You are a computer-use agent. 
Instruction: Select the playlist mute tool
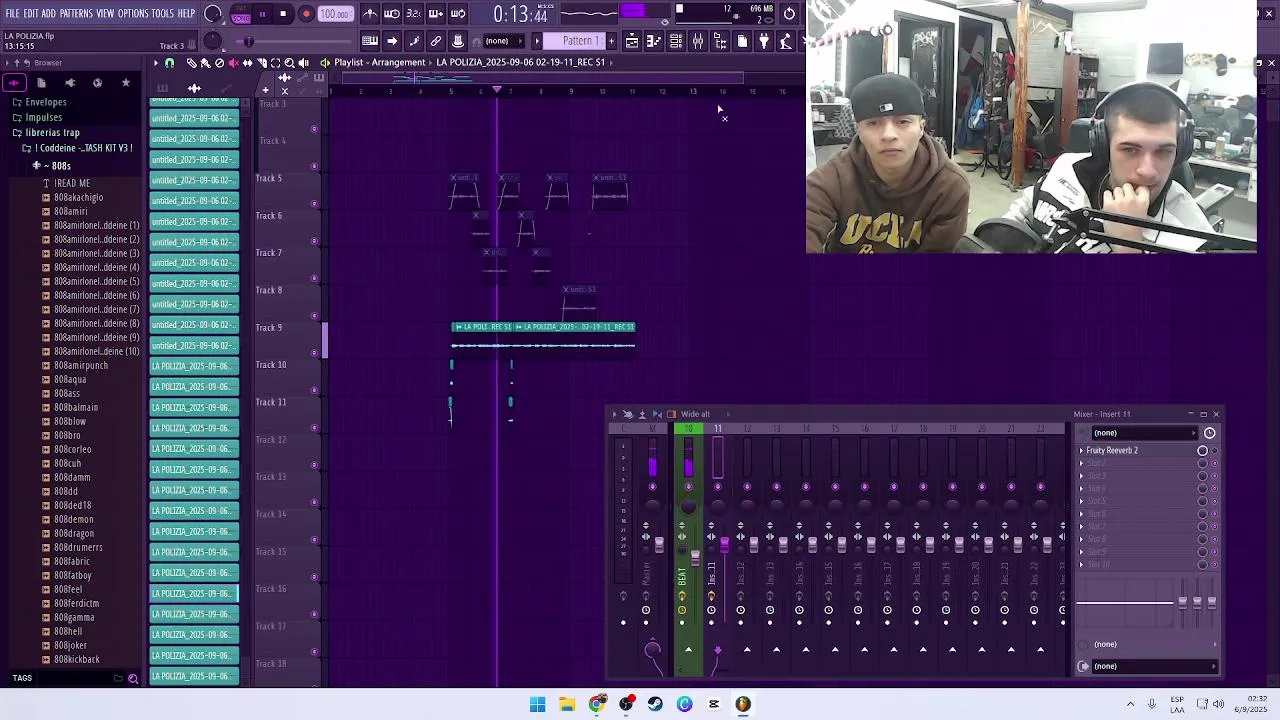tap(233, 63)
